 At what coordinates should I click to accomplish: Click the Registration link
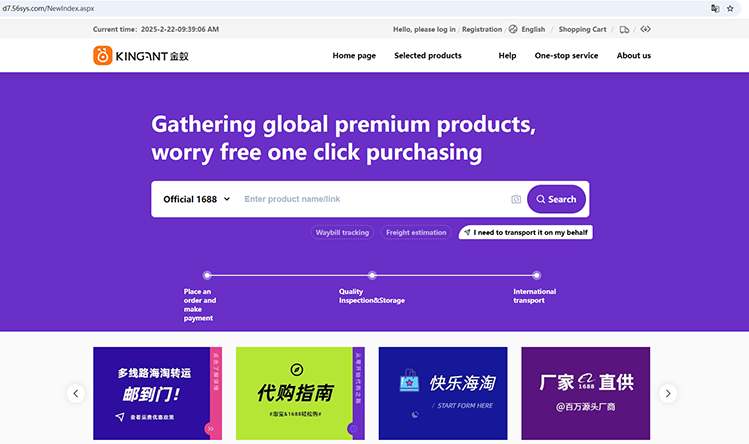[x=482, y=29]
